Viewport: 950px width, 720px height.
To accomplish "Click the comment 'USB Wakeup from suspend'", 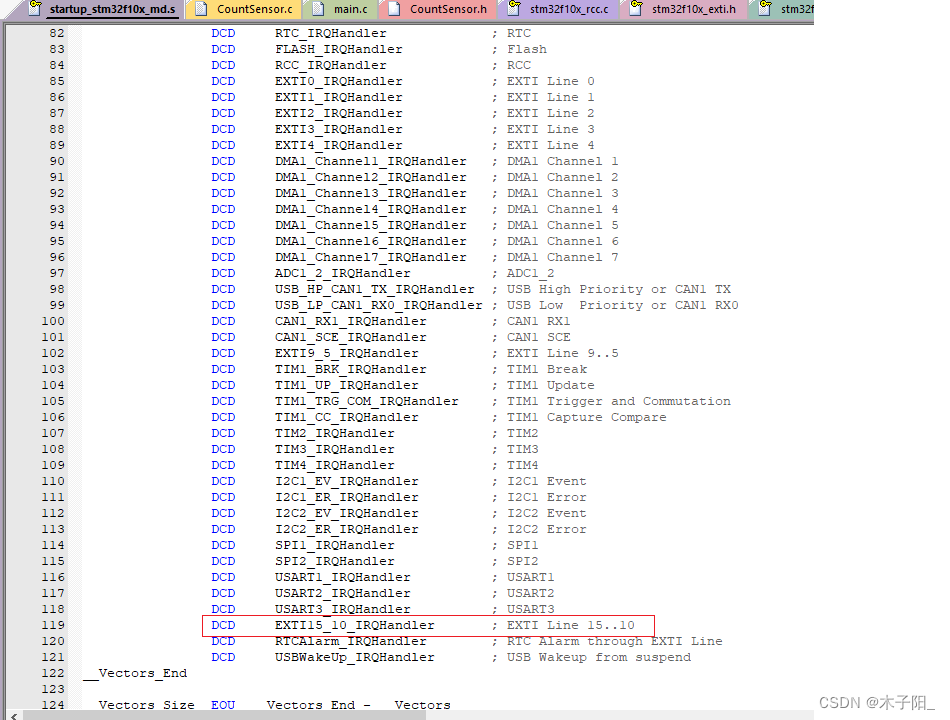I will coord(599,658).
